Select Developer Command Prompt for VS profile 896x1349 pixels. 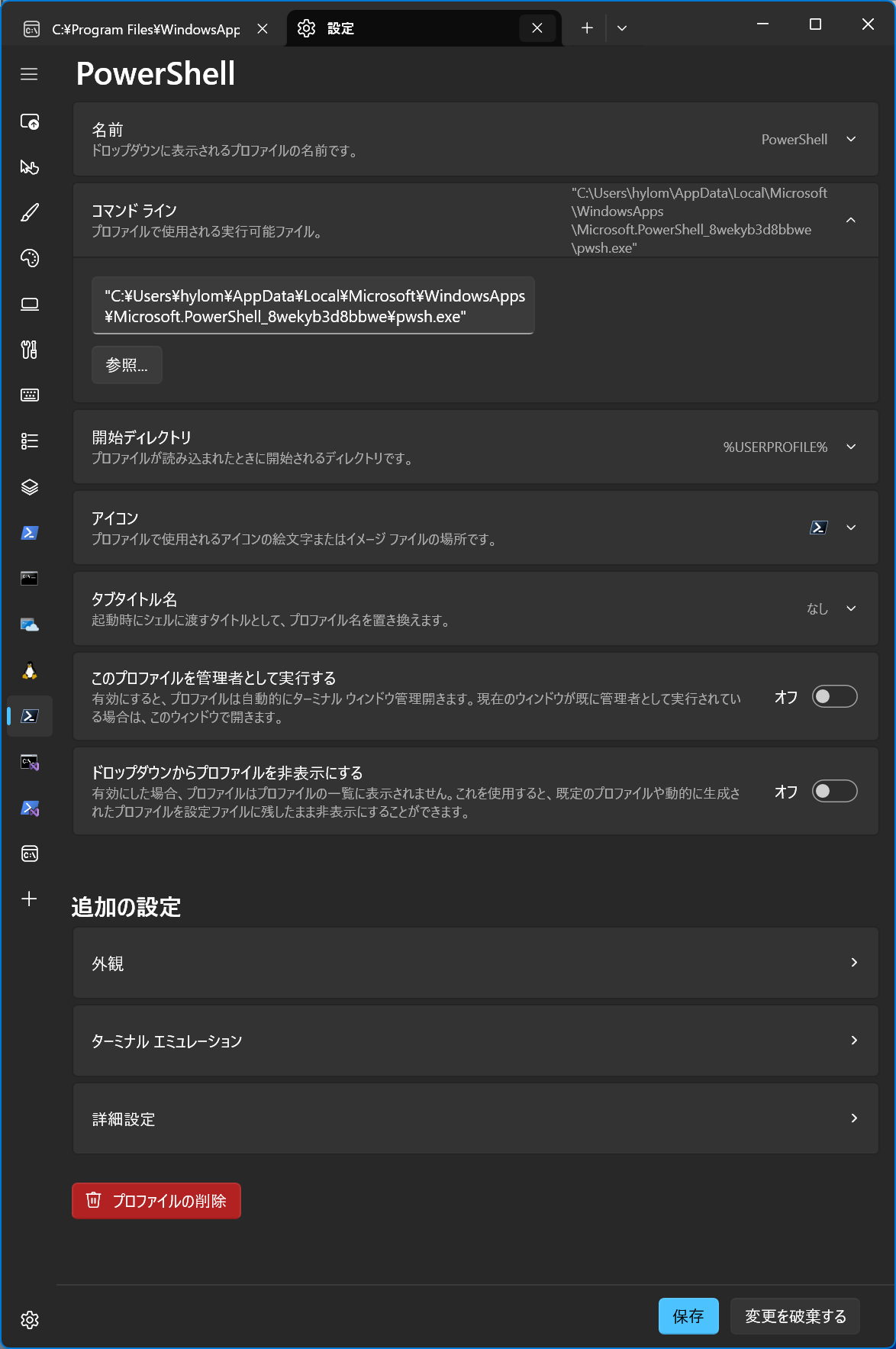click(x=29, y=762)
